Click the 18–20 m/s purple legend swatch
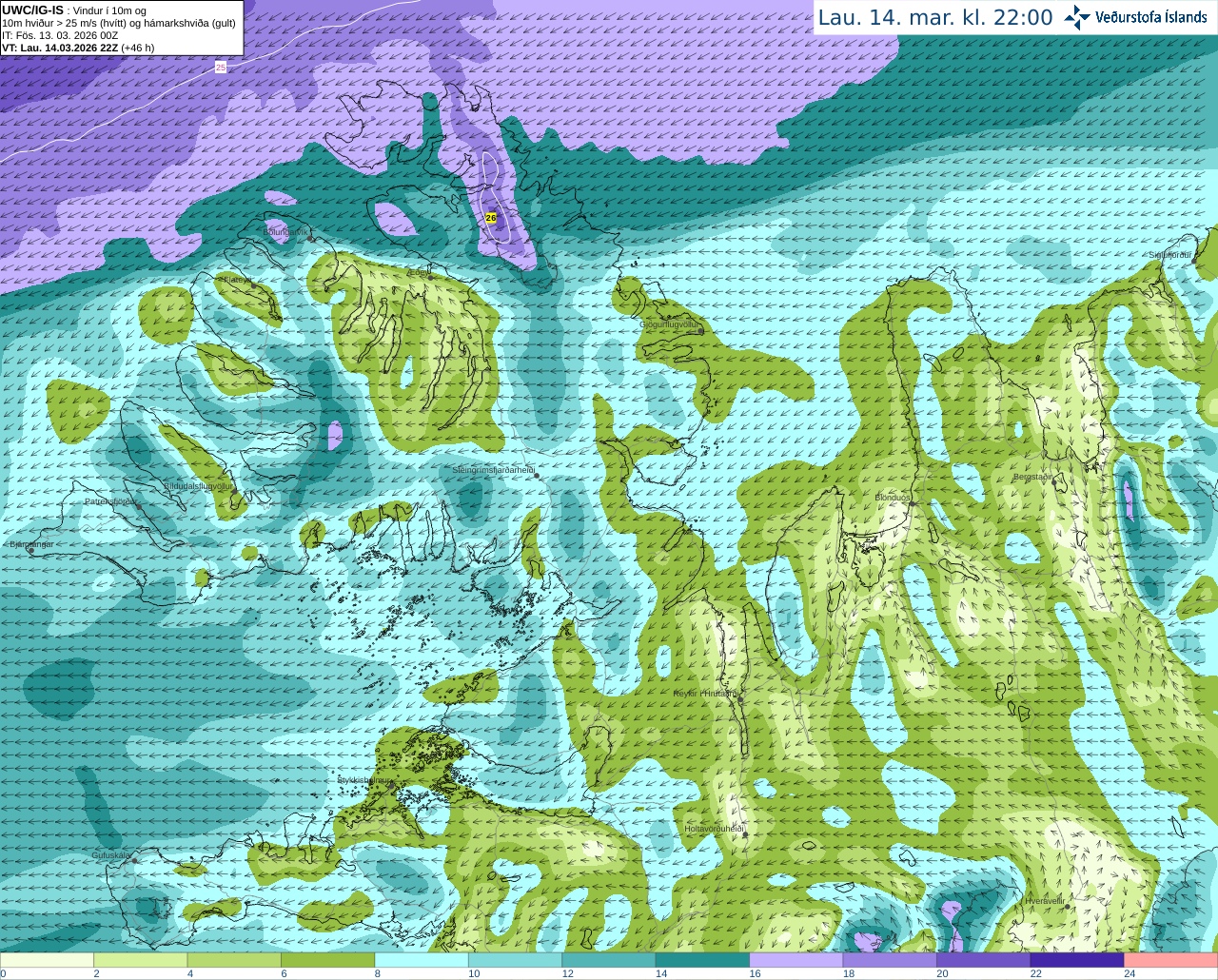The width and height of the screenshot is (1218, 980). (x=890, y=960)
